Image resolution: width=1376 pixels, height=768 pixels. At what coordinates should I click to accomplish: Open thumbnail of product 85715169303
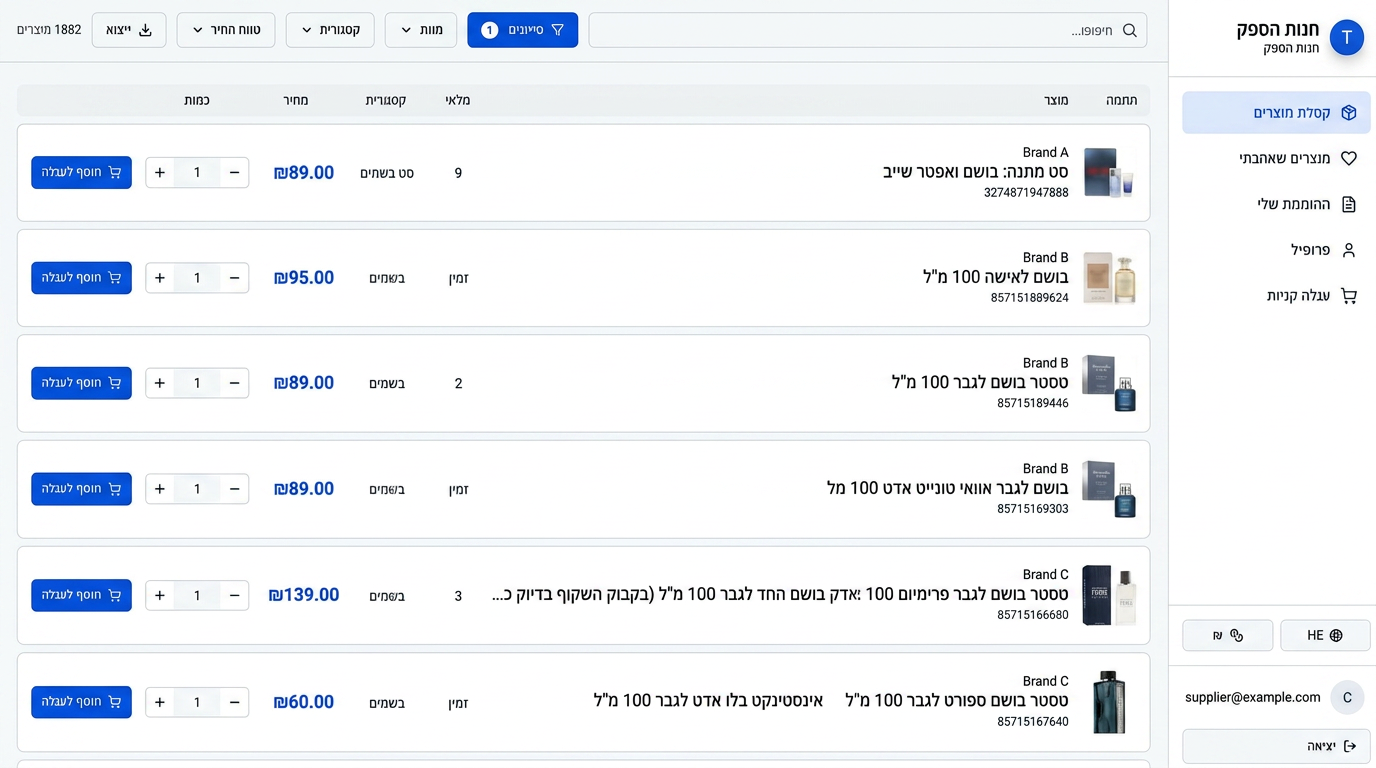1109,489
